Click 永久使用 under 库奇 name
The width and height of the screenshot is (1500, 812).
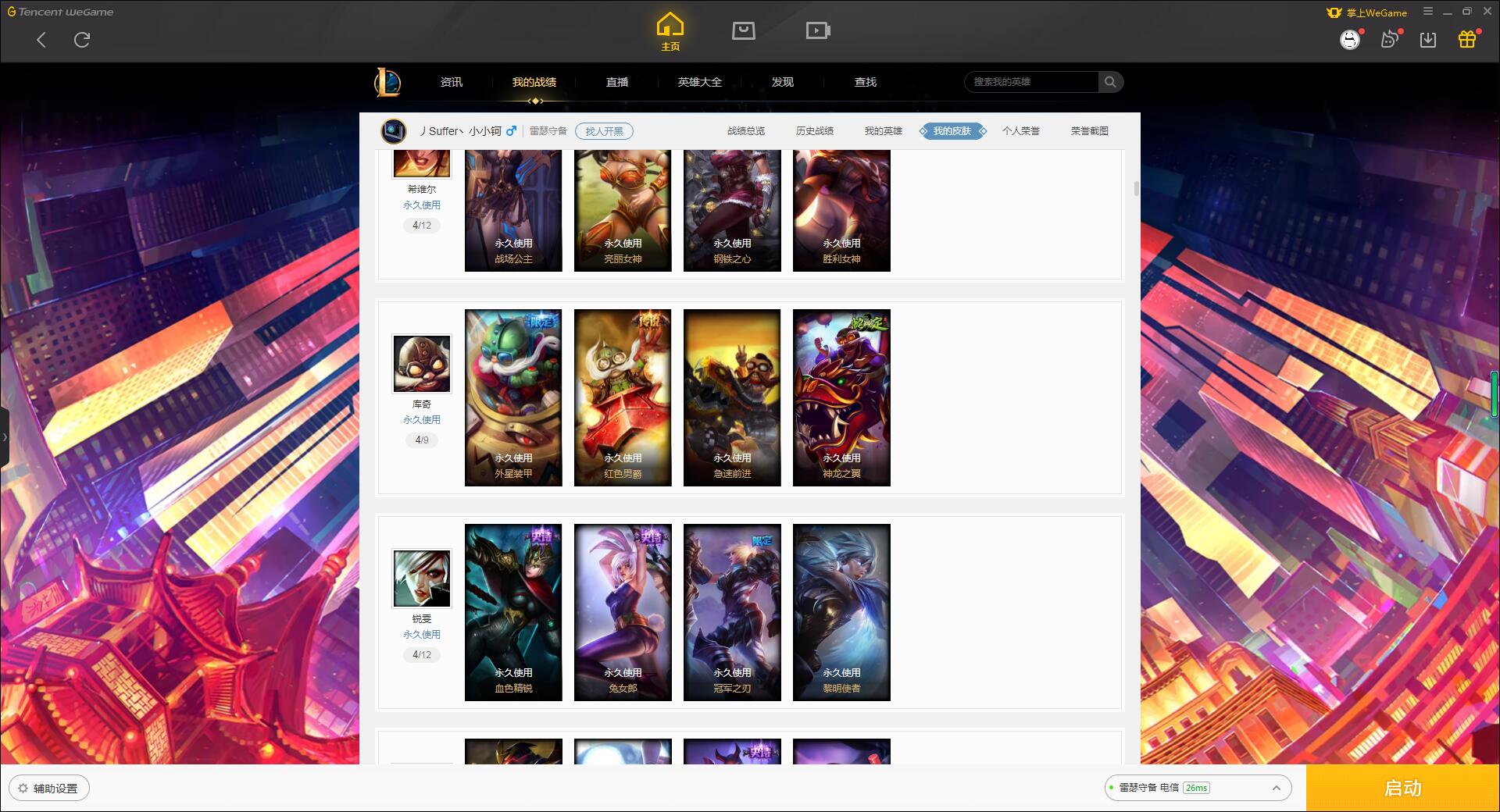[x=422, y=420]
